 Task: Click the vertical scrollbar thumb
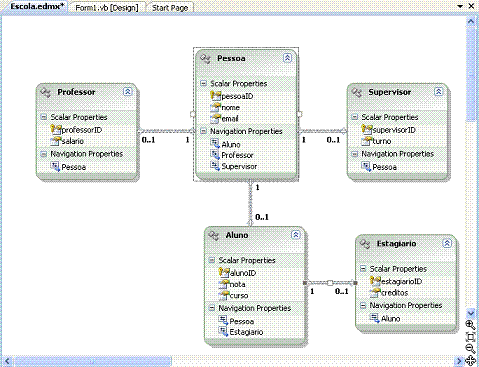(471, 74)
